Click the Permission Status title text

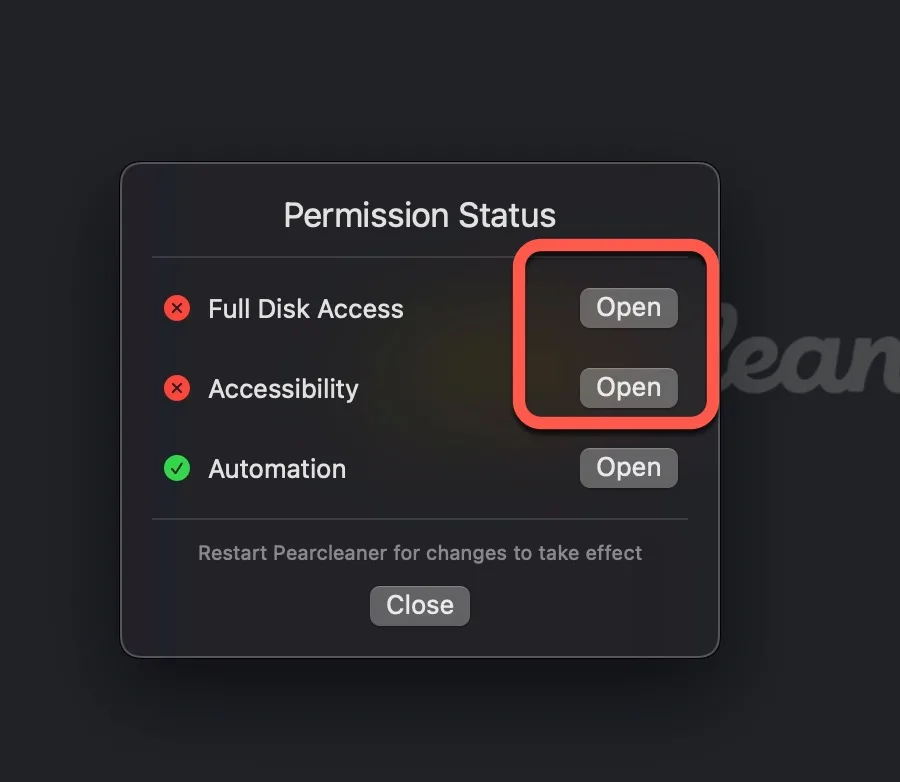tap(419, 215)
